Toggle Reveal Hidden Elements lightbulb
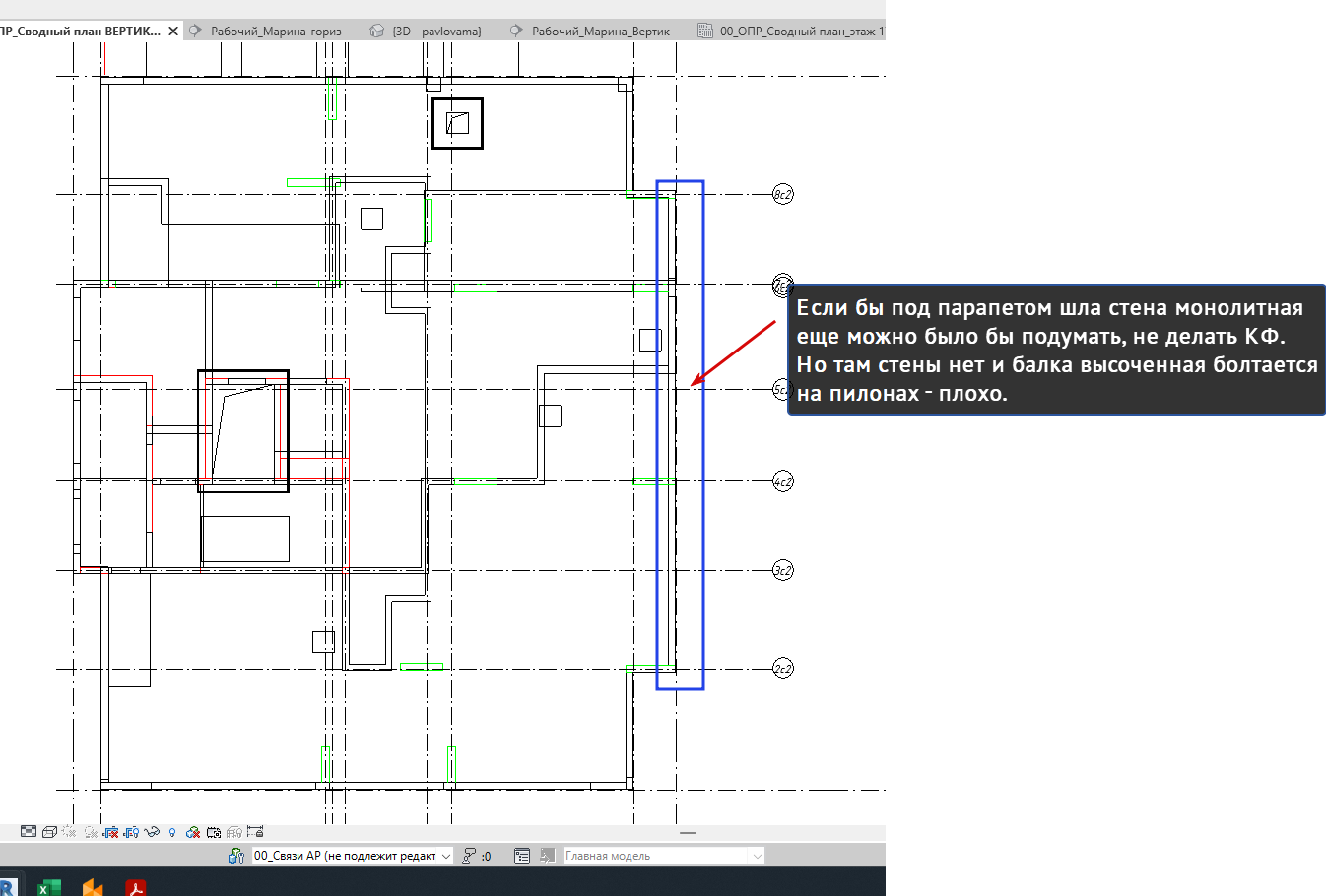 172,832
